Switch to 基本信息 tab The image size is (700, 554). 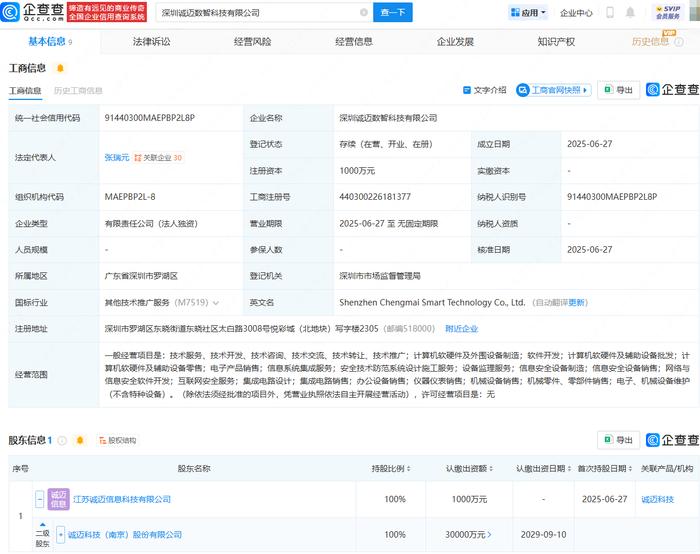click(50, 42)
